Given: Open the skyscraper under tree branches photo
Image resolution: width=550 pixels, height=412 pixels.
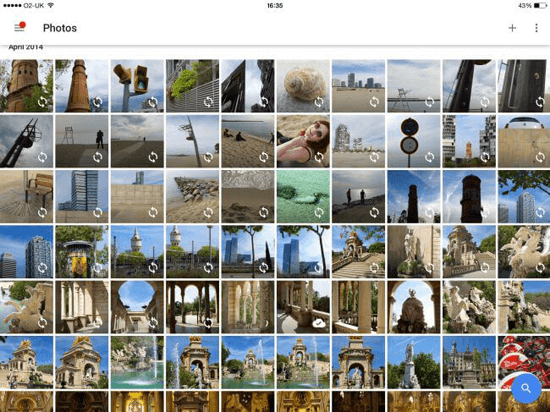Looking at the screenshot, I should [x=524, y=196].
